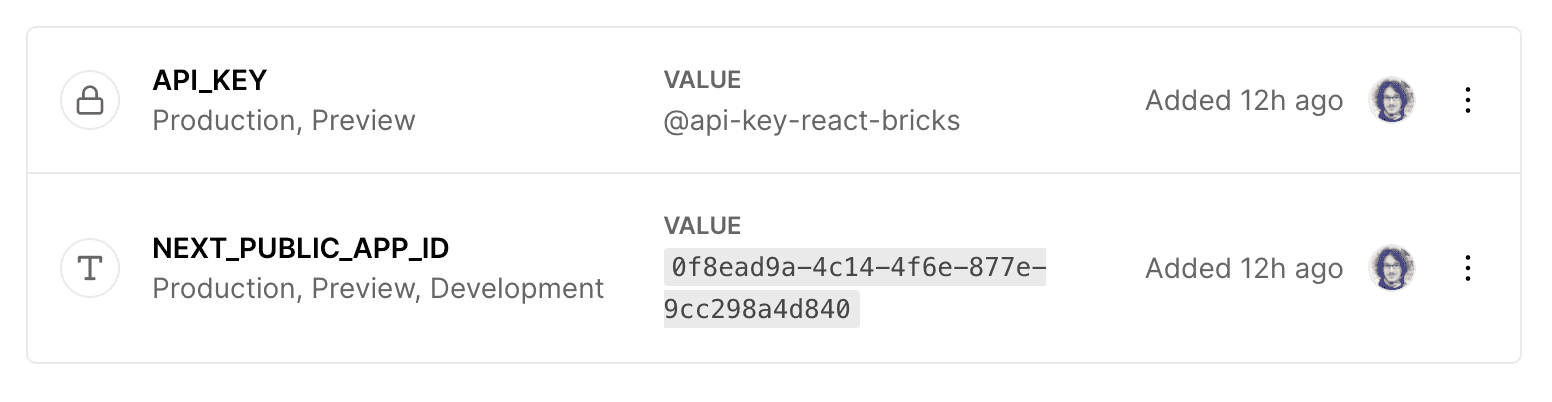Click the plaintext T icon beside NEXT_PUBLIC_APP_ID
This screenshot has height=402, width=1552.
point(91,268)
